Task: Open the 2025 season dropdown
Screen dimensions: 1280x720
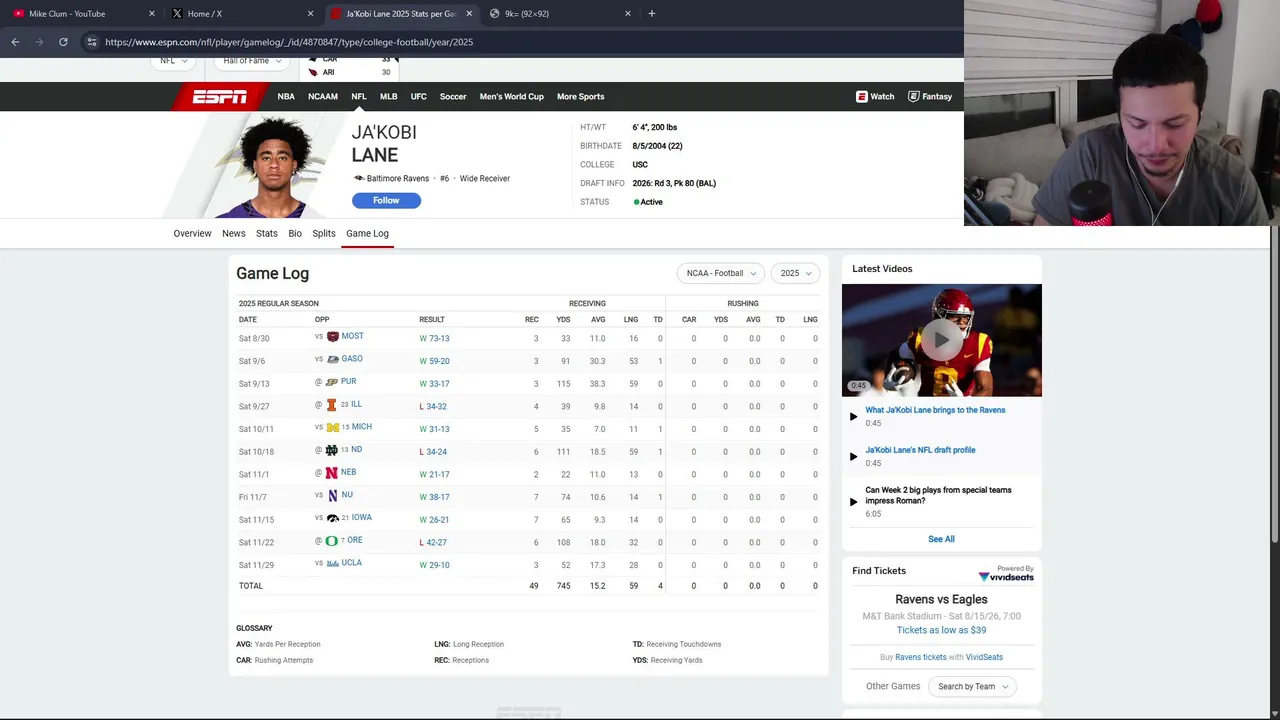Action: 796,273
